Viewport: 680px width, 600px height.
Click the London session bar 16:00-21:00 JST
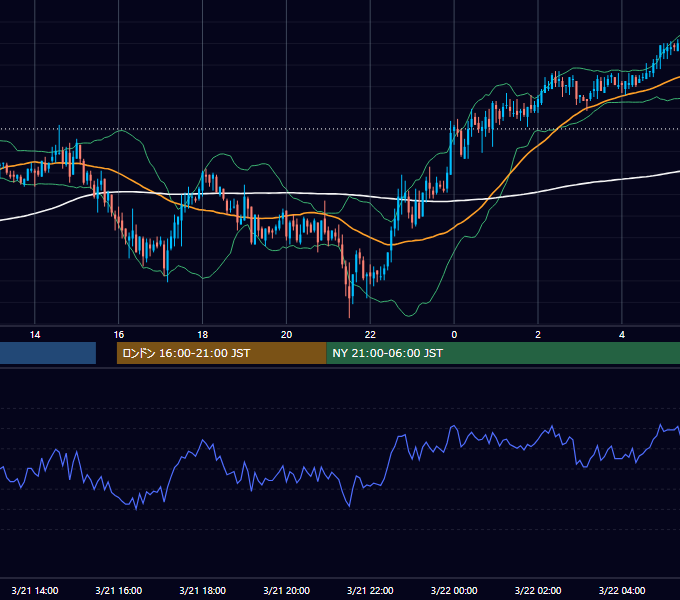pos(222,353)
